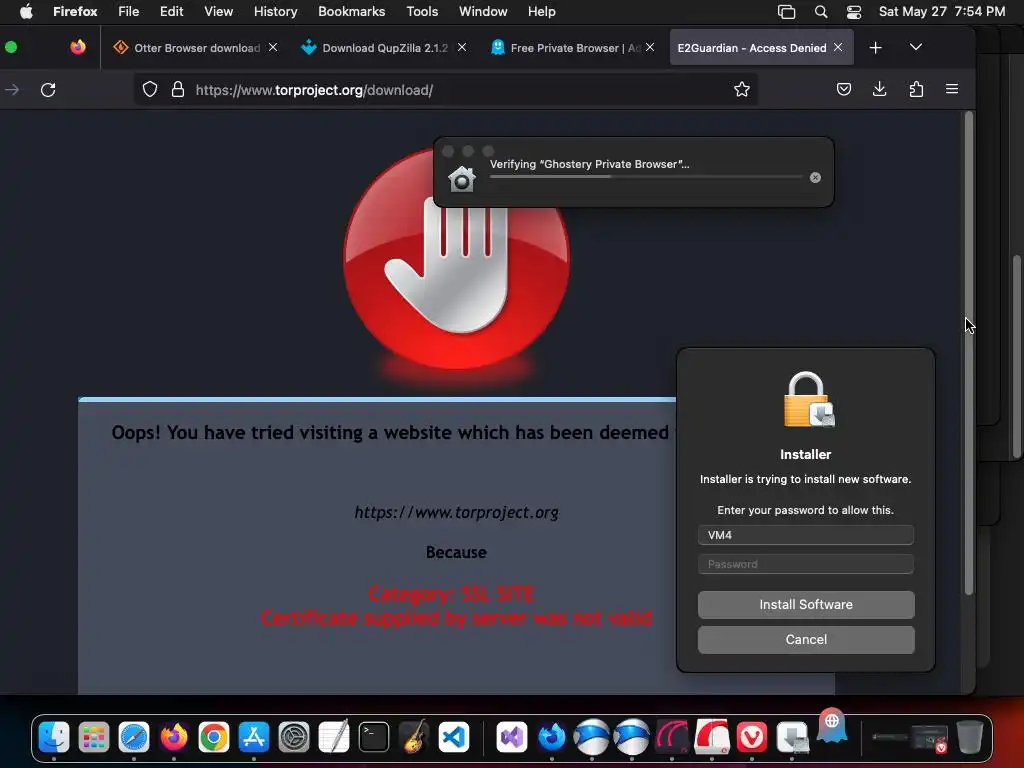1024x768 pixels.
Task: Click the screen mirroring menu bar icon
Action: [x=786, y=12]
